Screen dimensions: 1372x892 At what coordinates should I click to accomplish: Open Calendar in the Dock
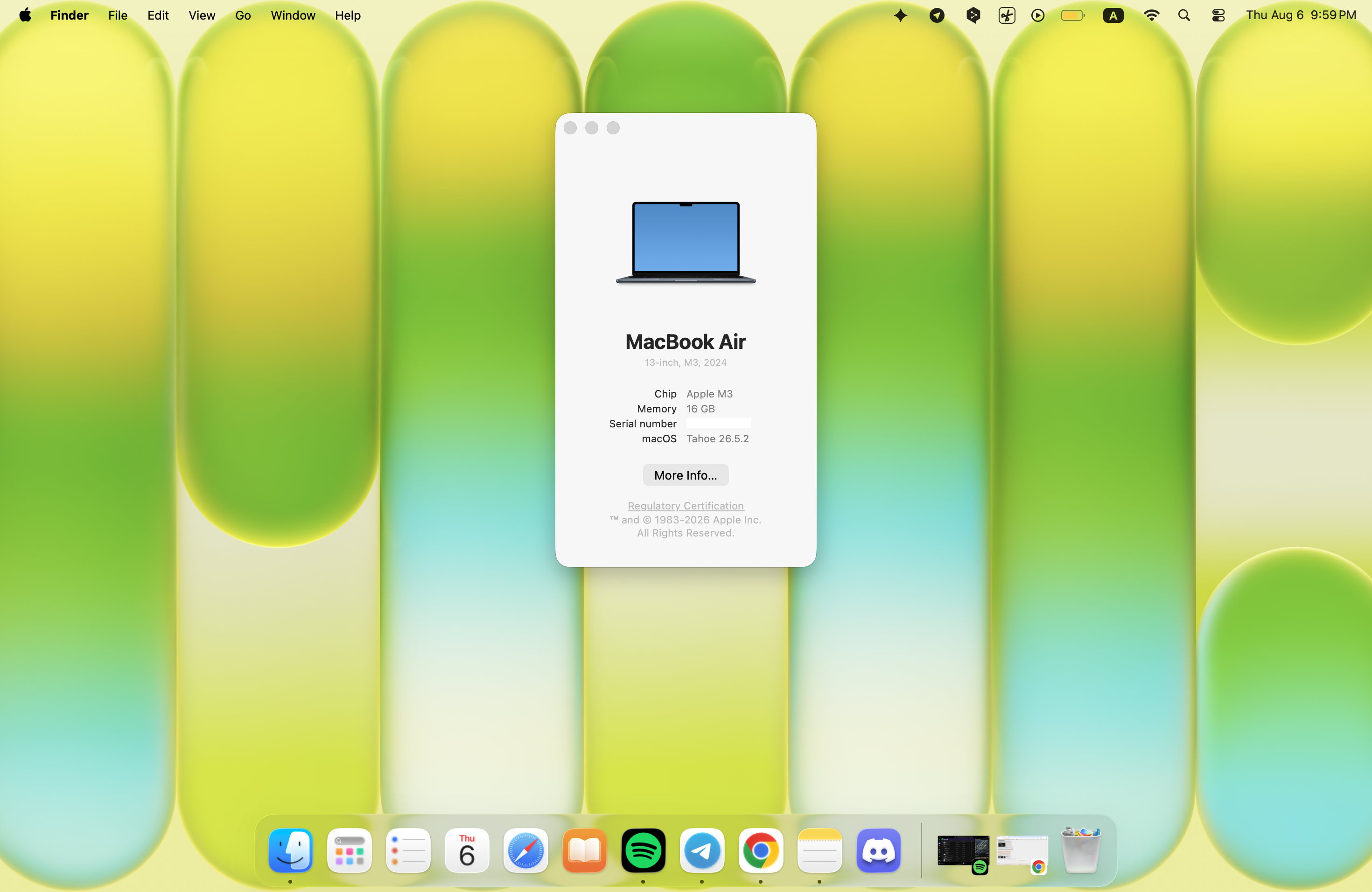pyautogui.click(x=467, y=850)
